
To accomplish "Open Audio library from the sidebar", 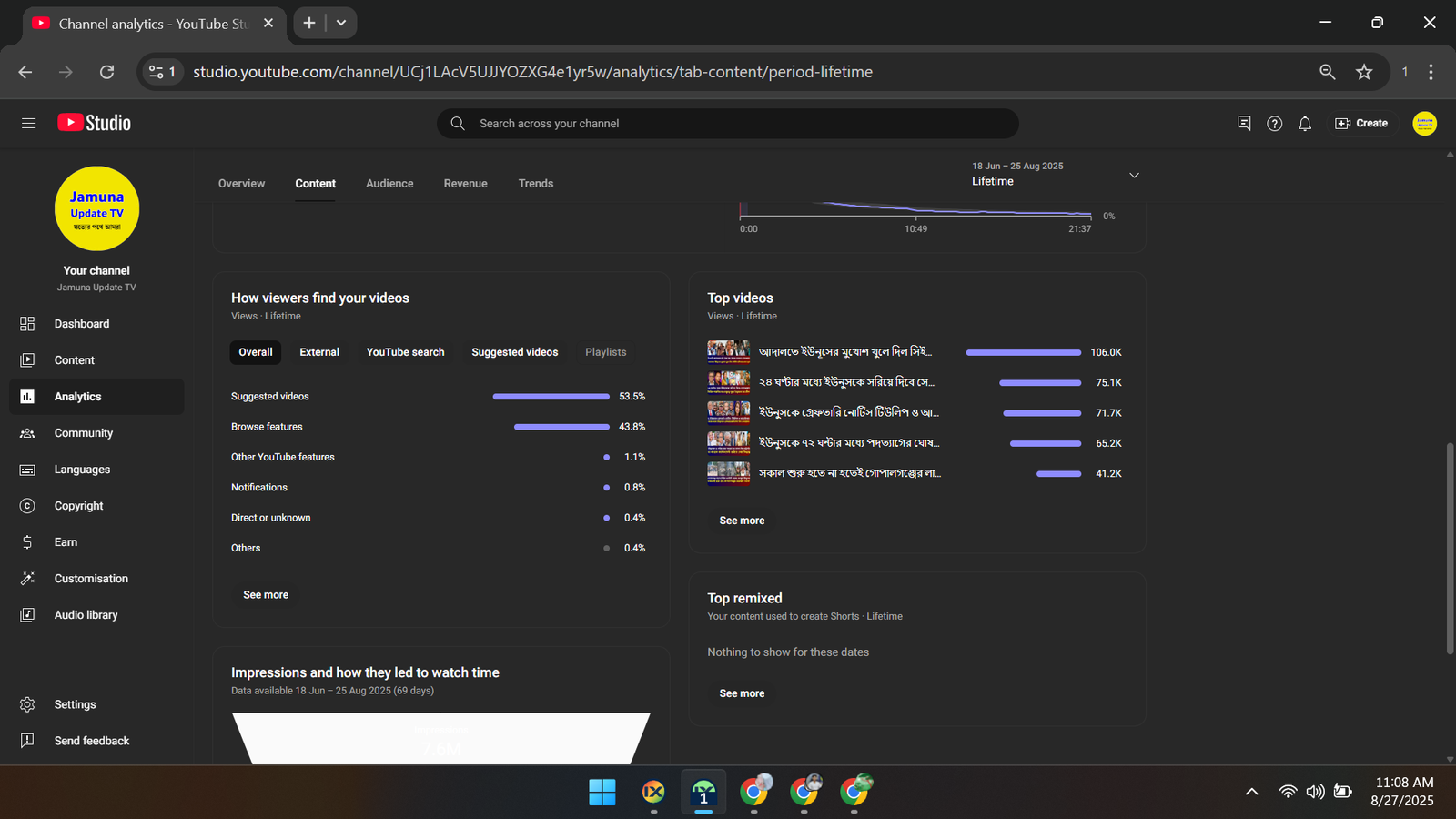I will 86,615.
